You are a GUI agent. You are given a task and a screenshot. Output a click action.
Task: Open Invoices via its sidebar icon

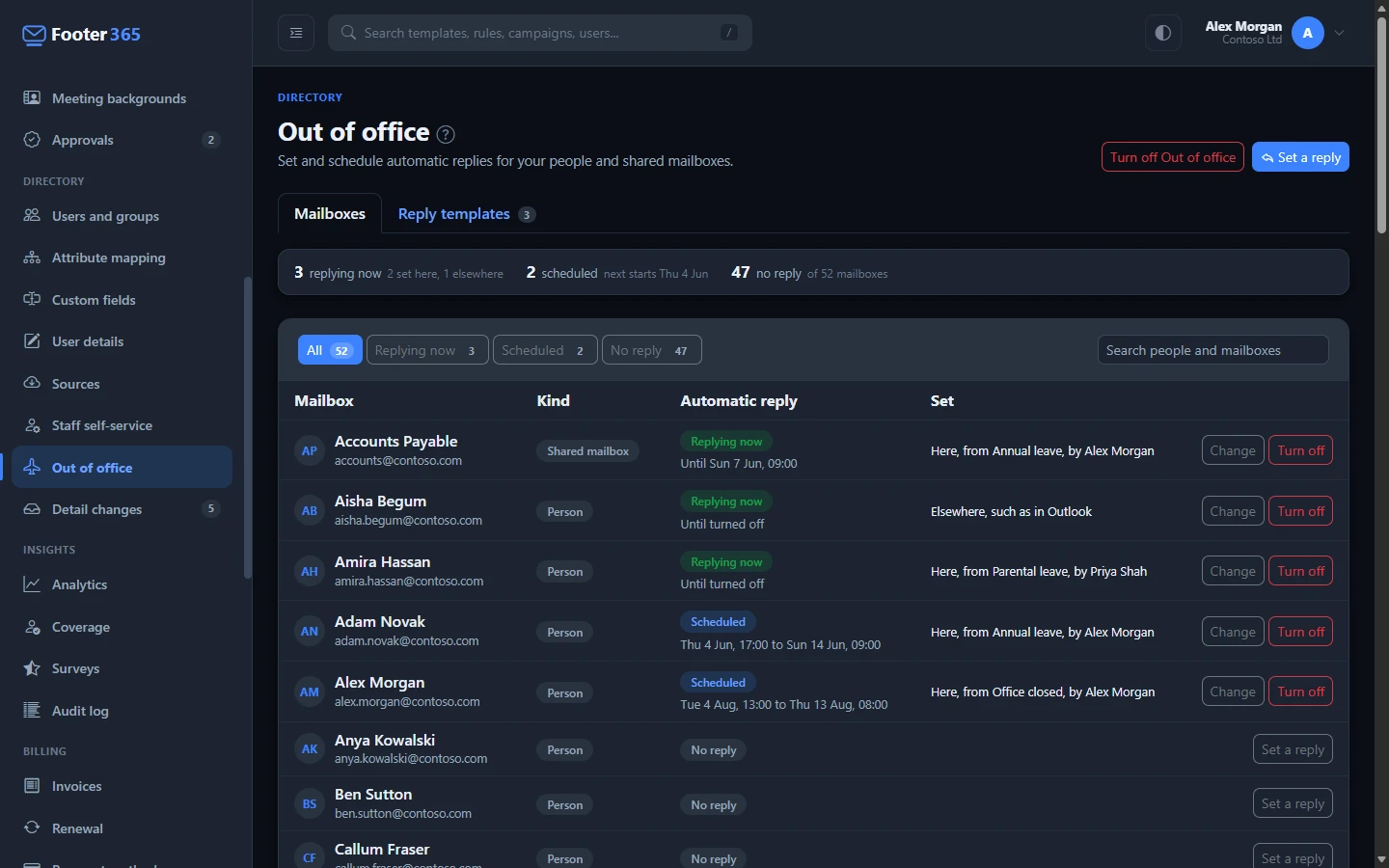[x=32, y=786]
